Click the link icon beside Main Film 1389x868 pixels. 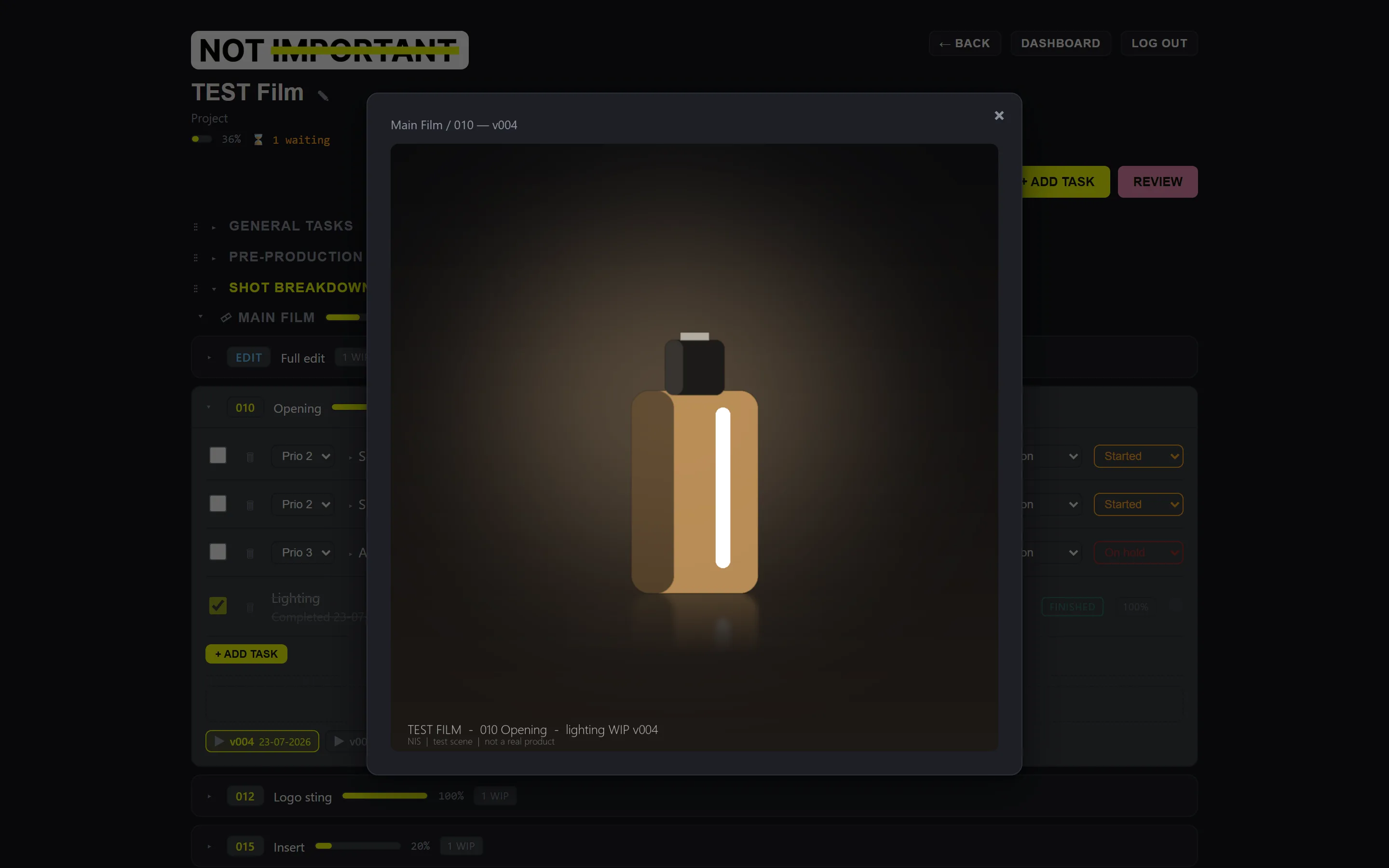[x=226, y=317]
